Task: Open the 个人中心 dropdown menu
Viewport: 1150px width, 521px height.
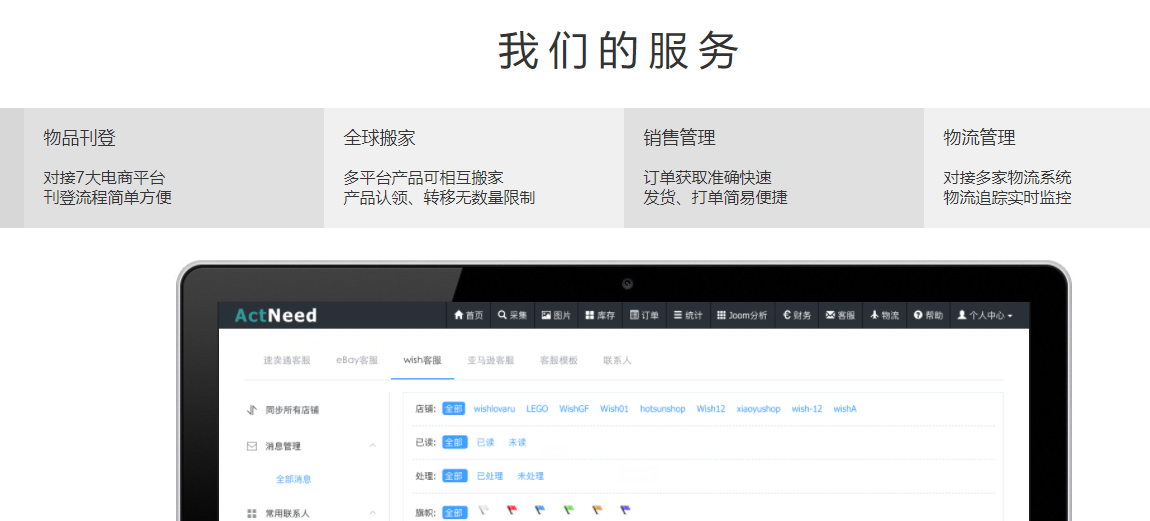Action: pos(985,315)
